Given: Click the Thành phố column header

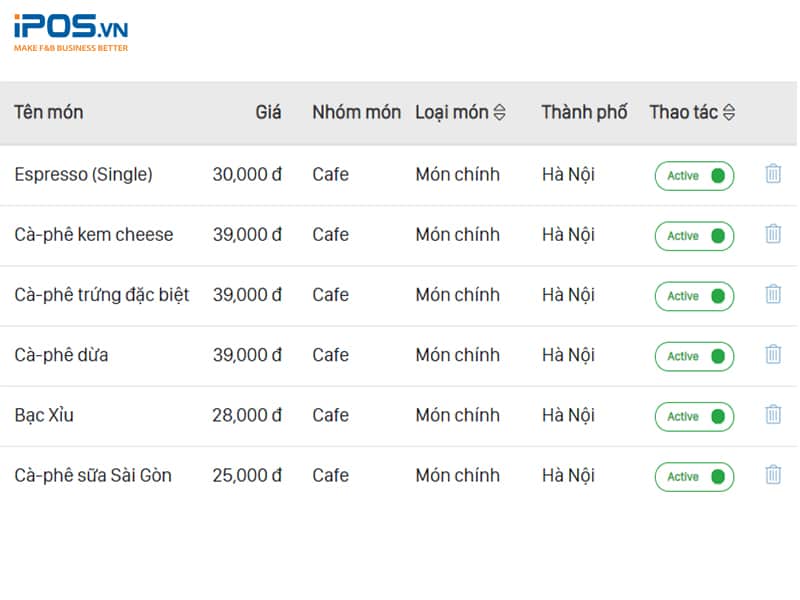Looking at the screenshot, I should 583,112.
